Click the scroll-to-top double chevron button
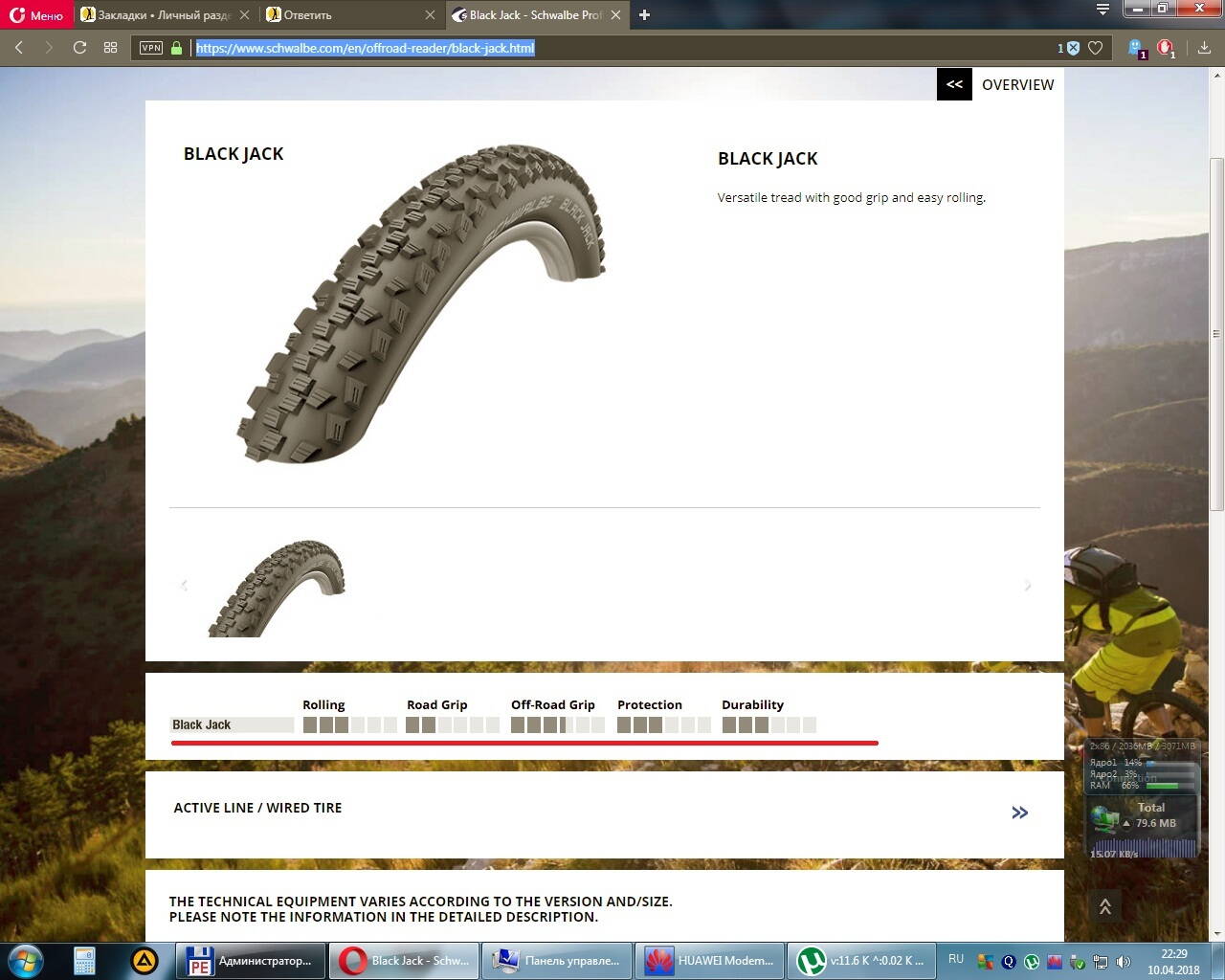This screenshot has width=1225, height=980. pyautogui.click(x=1104, y=906)
